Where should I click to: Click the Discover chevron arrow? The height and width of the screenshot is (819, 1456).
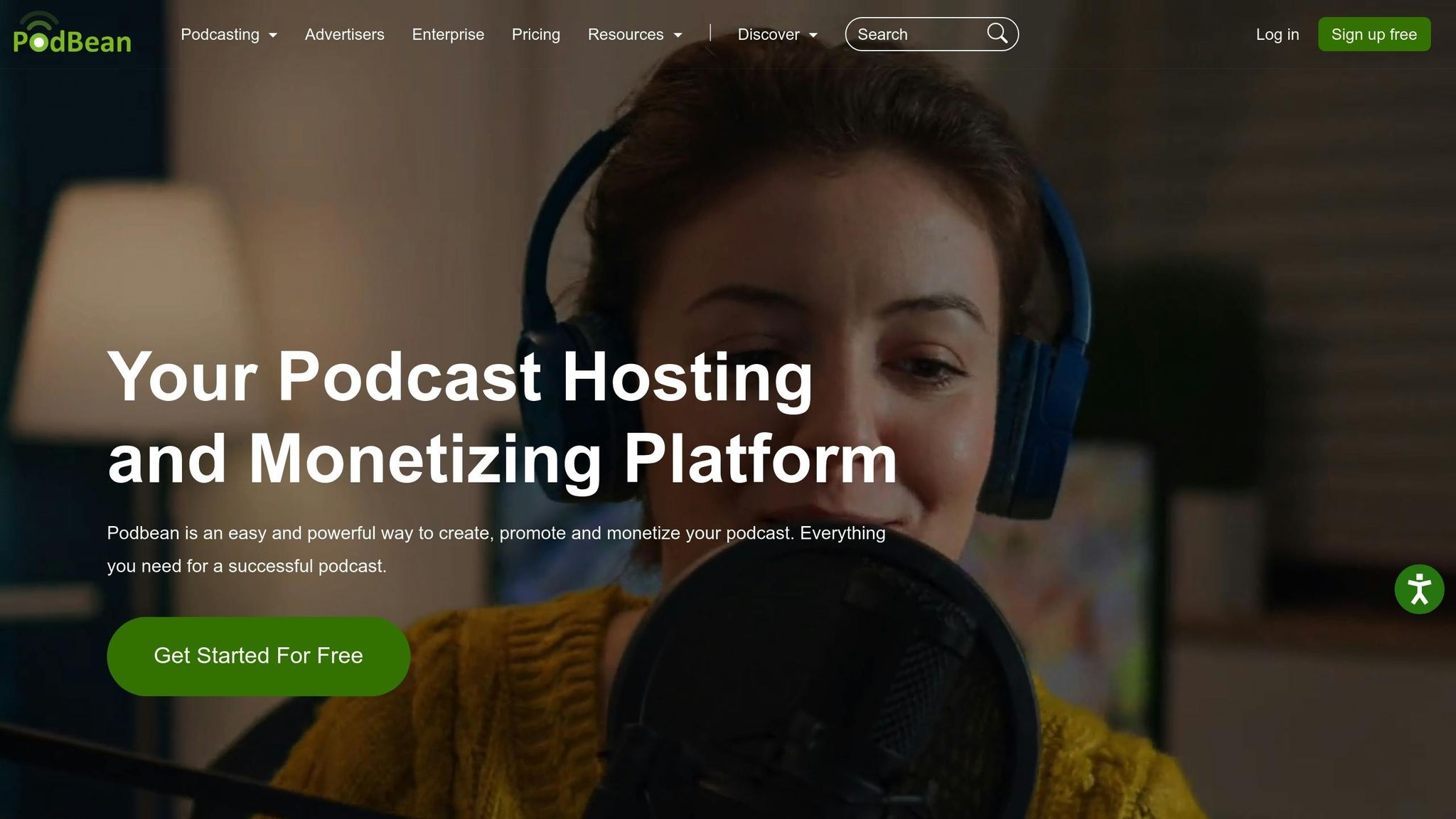(x=813, y=35)
